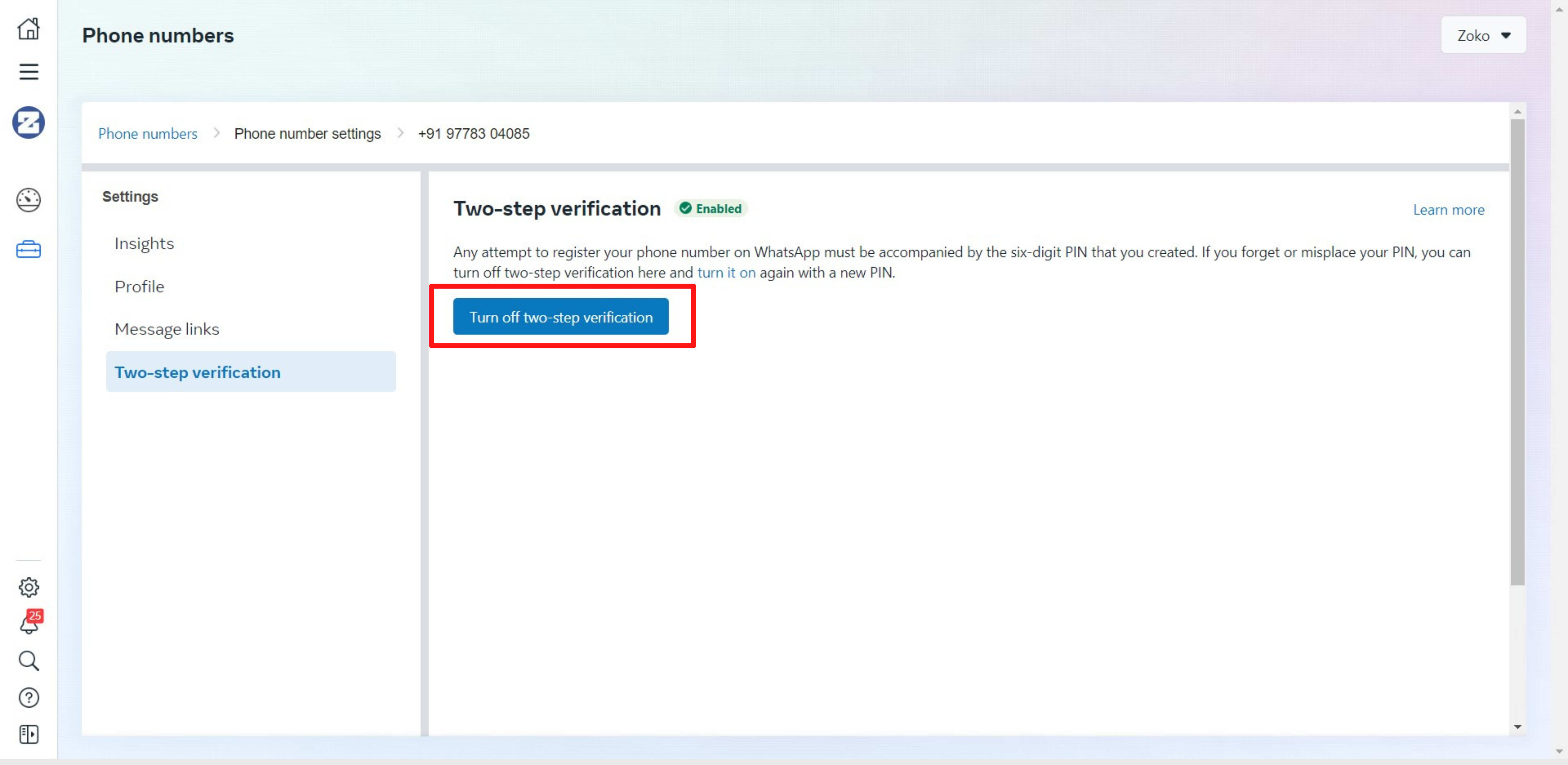Turn off two-step verification button
The height and width of the screenshot is (765, 1568).
[x=560, y=317]
